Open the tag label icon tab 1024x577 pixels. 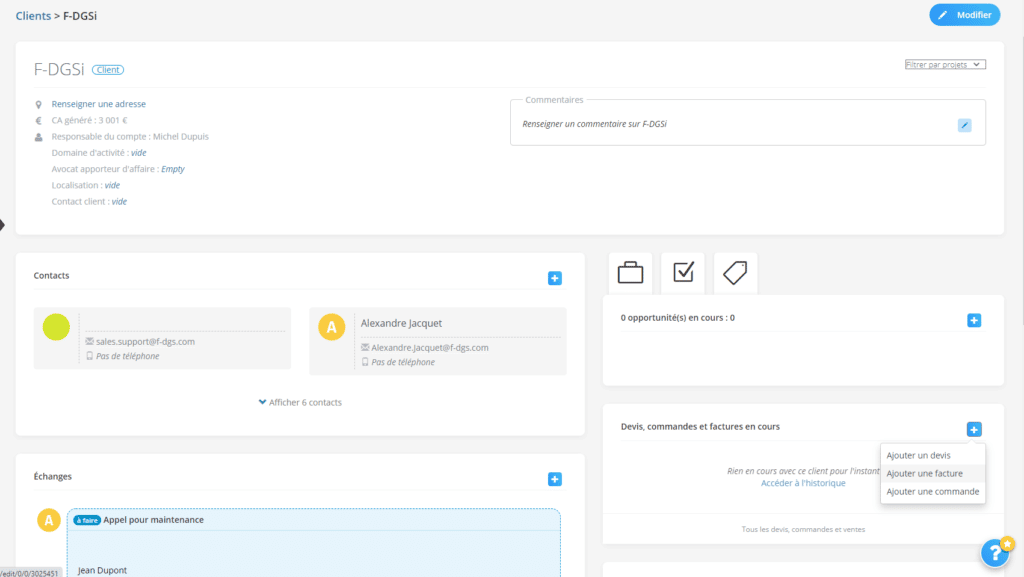735,272
